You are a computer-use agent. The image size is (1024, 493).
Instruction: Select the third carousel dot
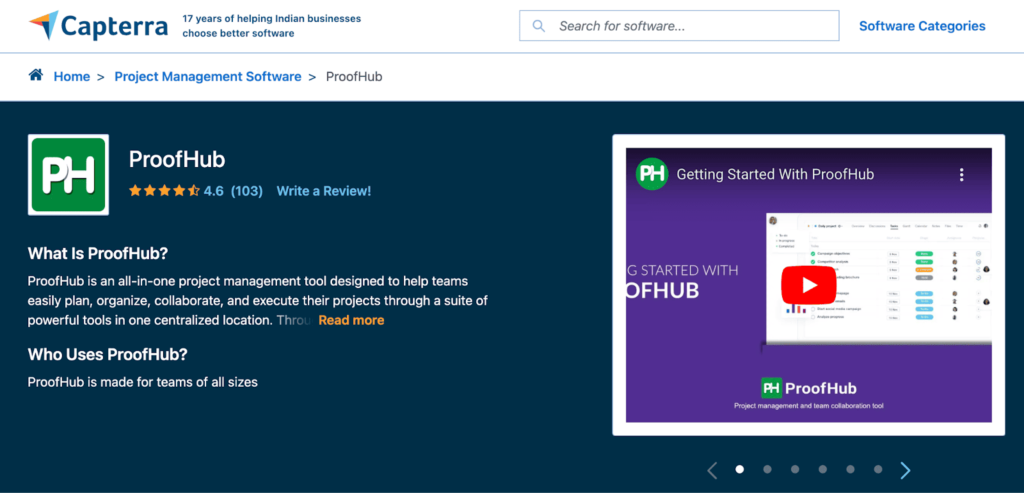(795, 469)
